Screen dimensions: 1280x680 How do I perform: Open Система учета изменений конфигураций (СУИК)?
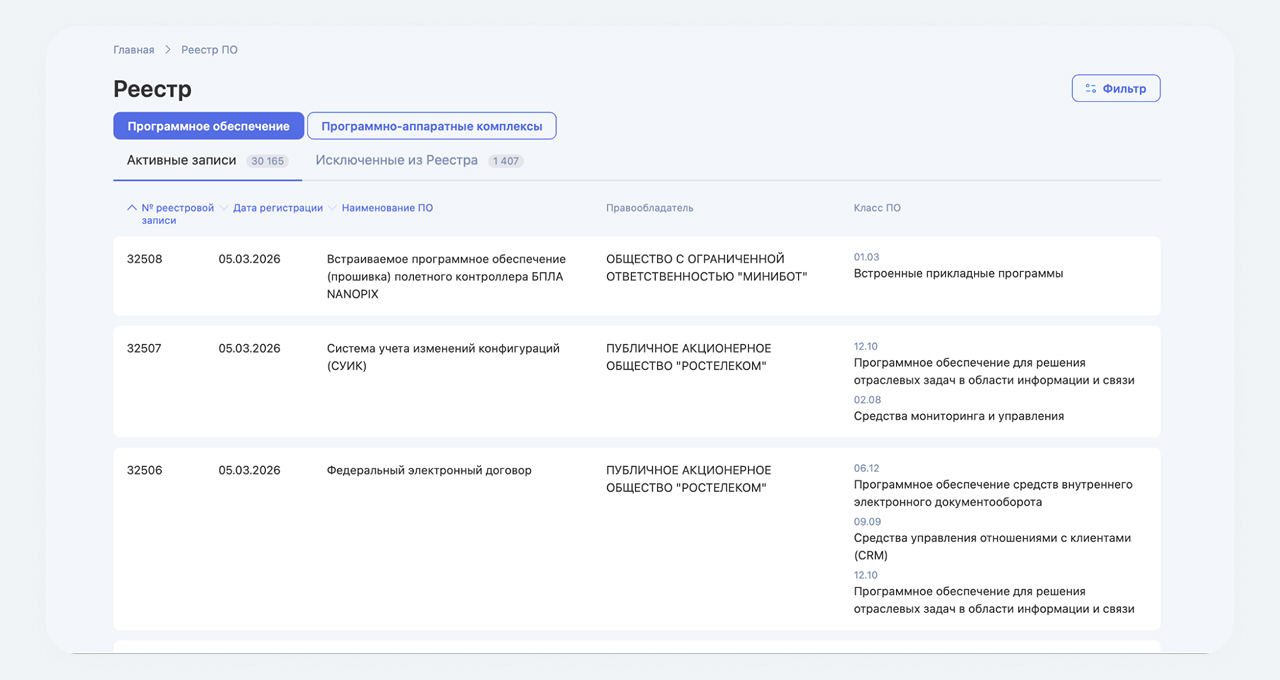coord(443,357)
